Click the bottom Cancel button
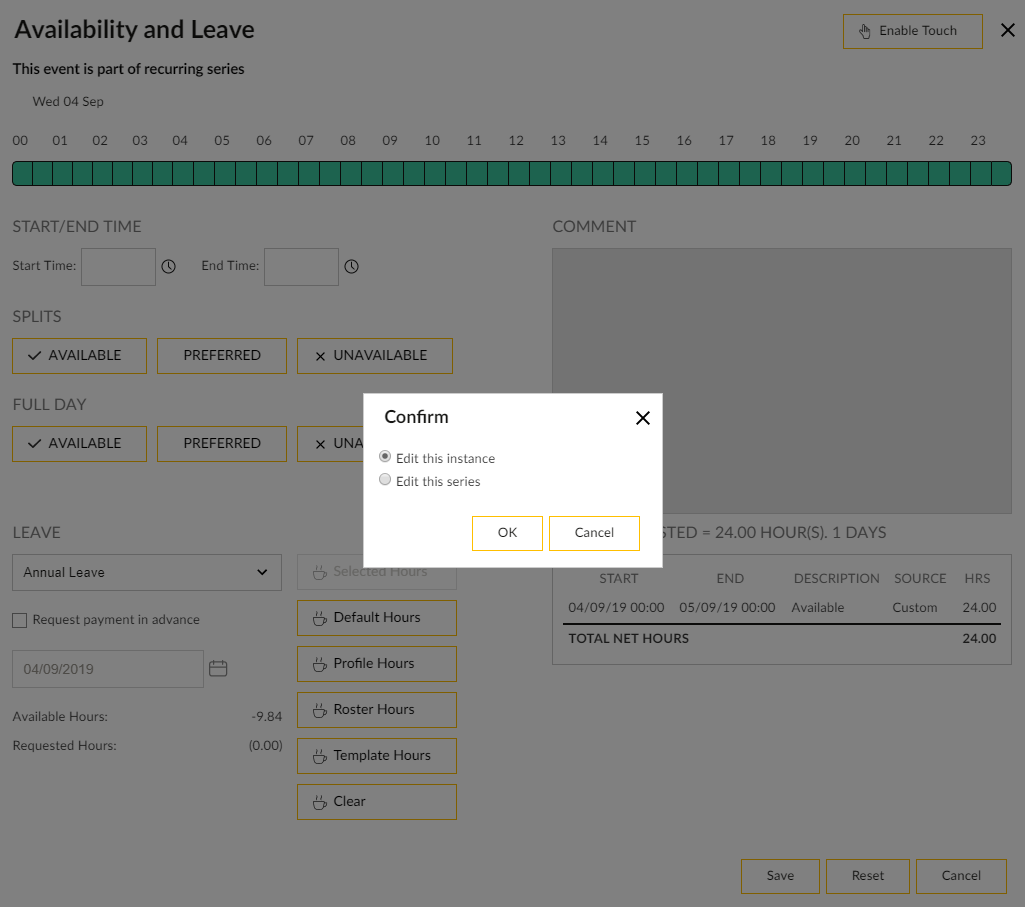1025x907 pixels. pyautogui.click(x=961, y=876)
